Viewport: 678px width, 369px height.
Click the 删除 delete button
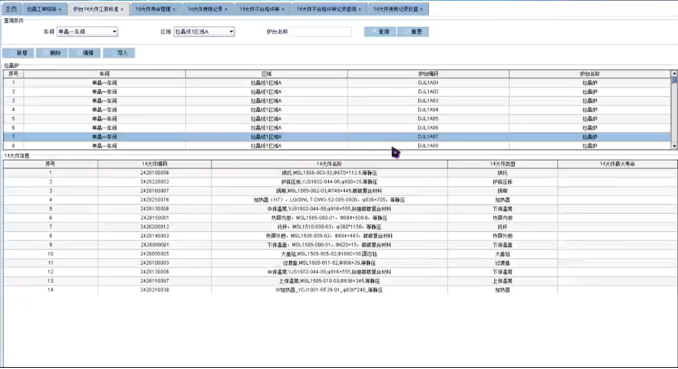click(x=52, y=53)
